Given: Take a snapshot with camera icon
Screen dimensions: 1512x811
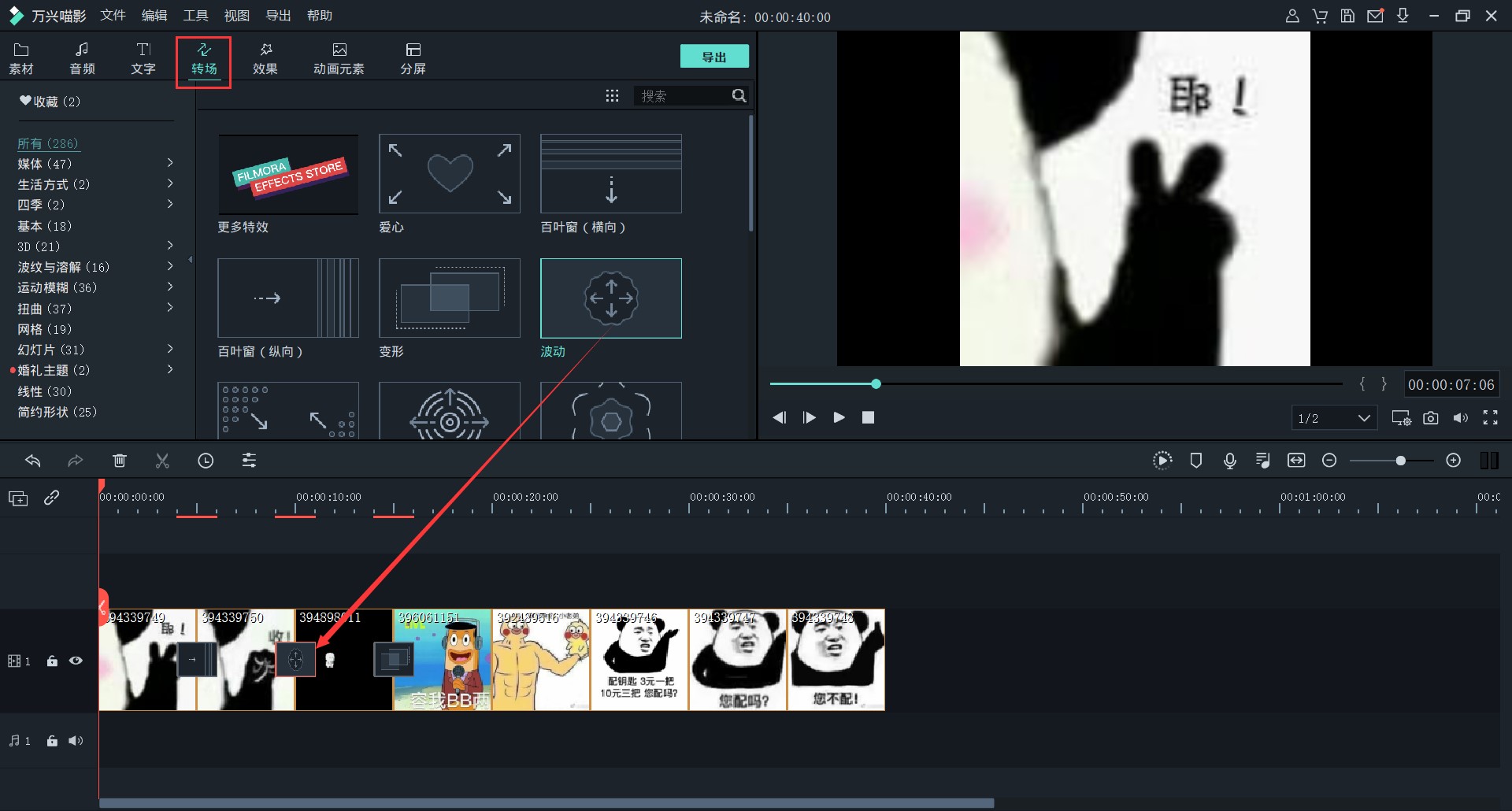Looking at the screenshot, I should (1431, 418).
